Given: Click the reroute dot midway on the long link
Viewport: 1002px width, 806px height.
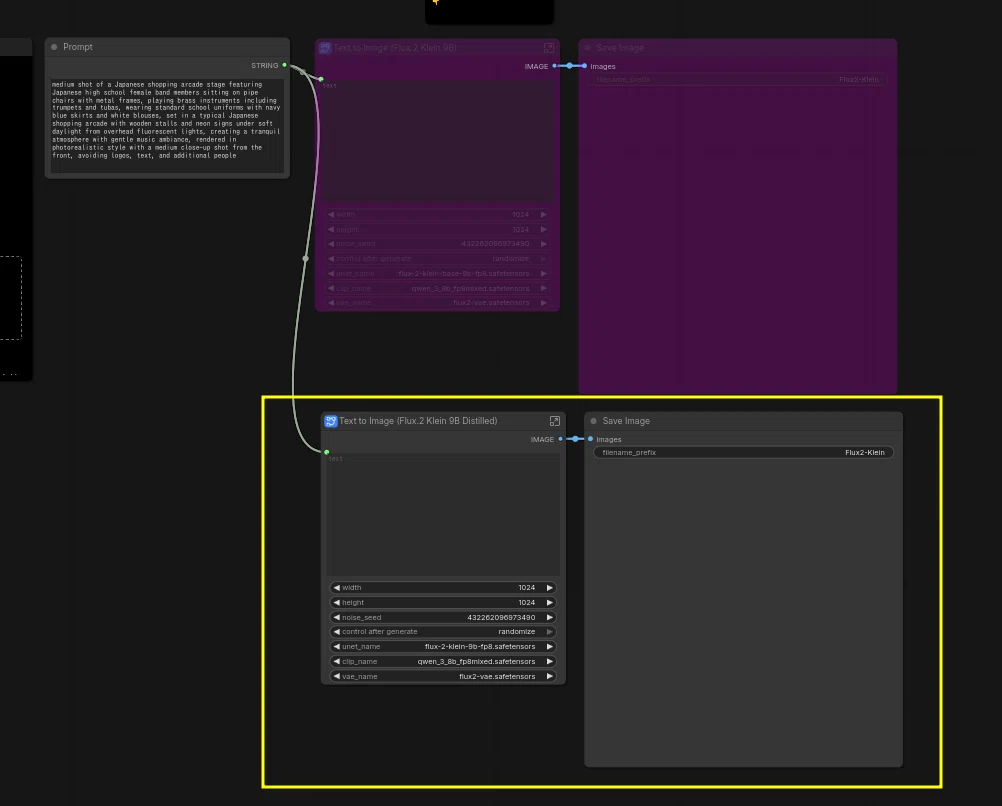Looking at the screenshot, I should (x=305, y=259).
